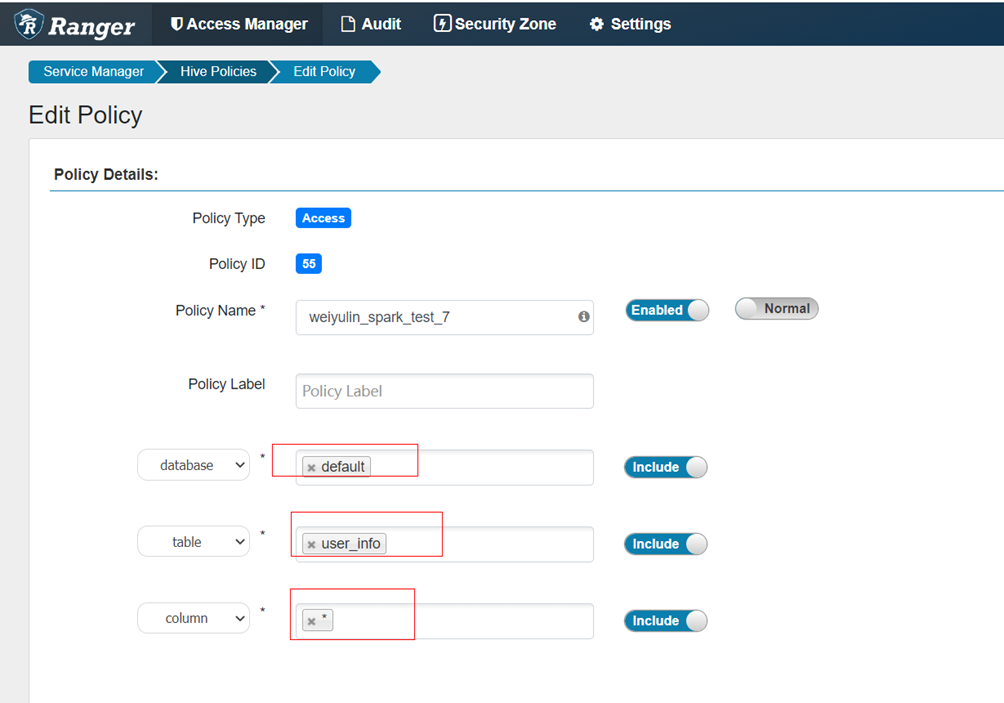
Task: Toggle Include switch for column row
Action: [x=665, y=621]
